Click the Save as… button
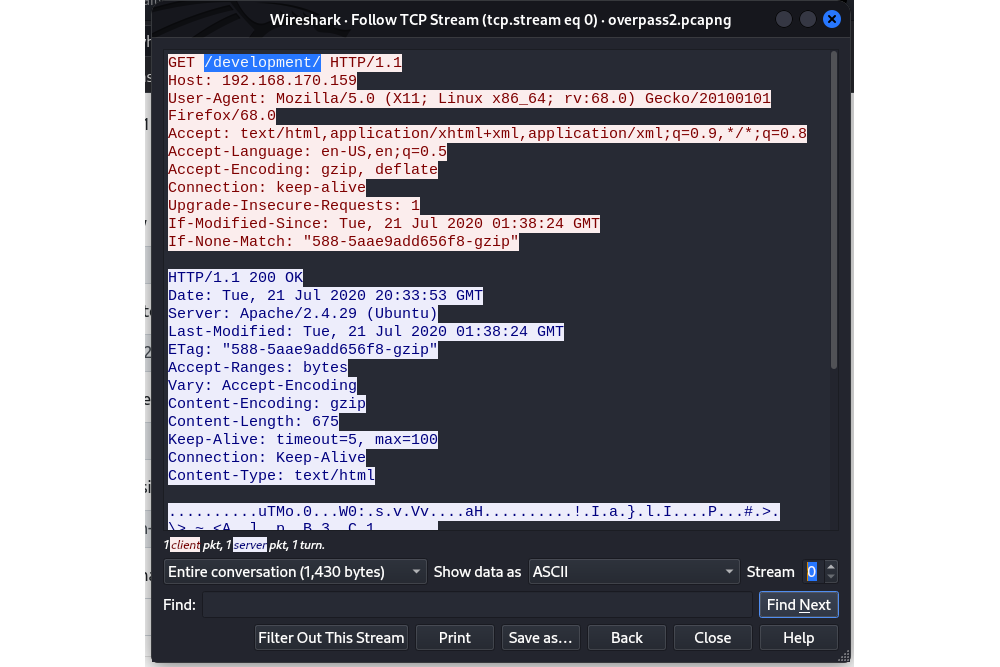 (x=540, y=638)
